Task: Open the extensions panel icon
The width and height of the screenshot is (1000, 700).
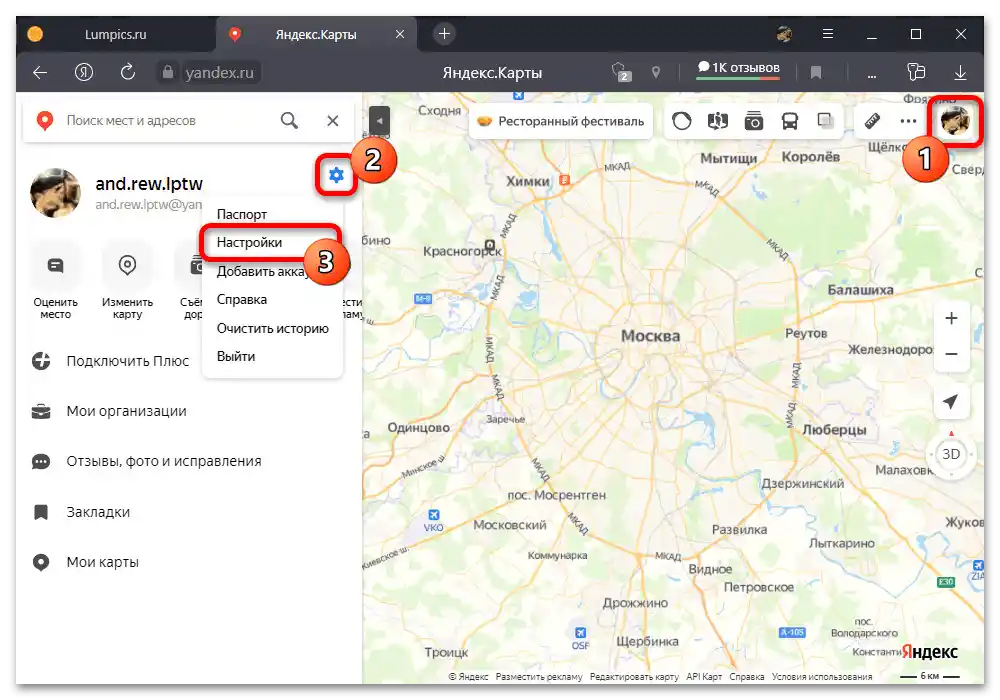Action: (916, 72)
